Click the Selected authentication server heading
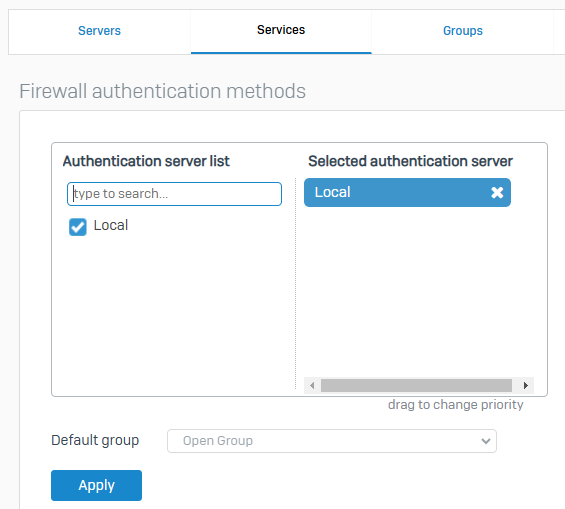Viewport: 565px width, 509px height. [410, 161]
